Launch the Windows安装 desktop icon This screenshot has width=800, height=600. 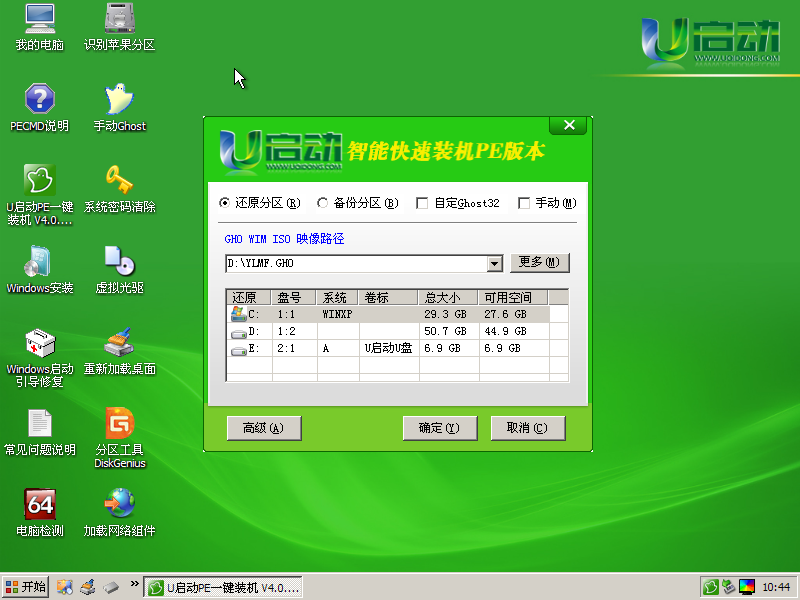coord(40,269)
